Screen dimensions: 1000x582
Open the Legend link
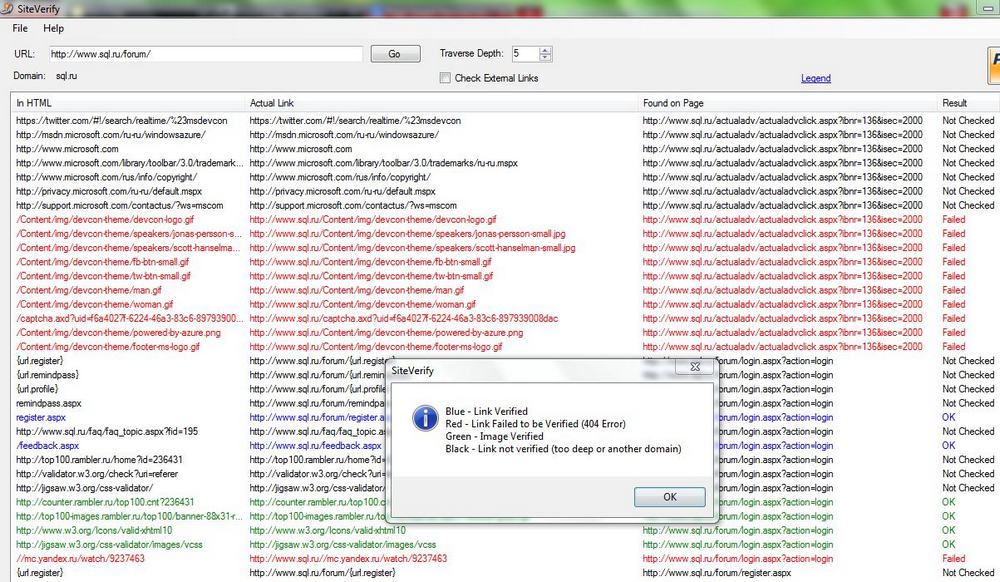click(x=815, y=78)
